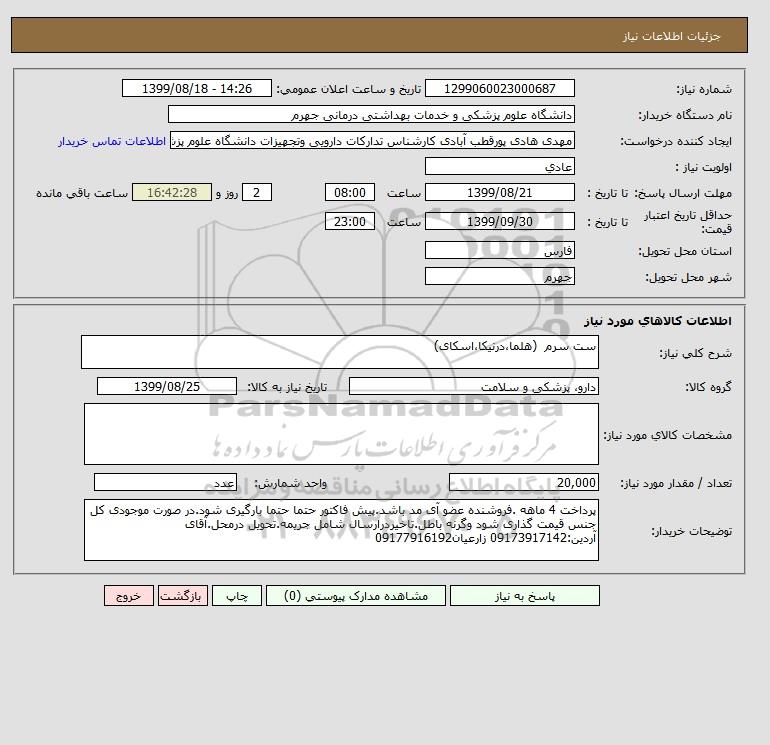Click the شماره نیاز label
This screenshot has height=745, width=770.
tap(704, 89)
